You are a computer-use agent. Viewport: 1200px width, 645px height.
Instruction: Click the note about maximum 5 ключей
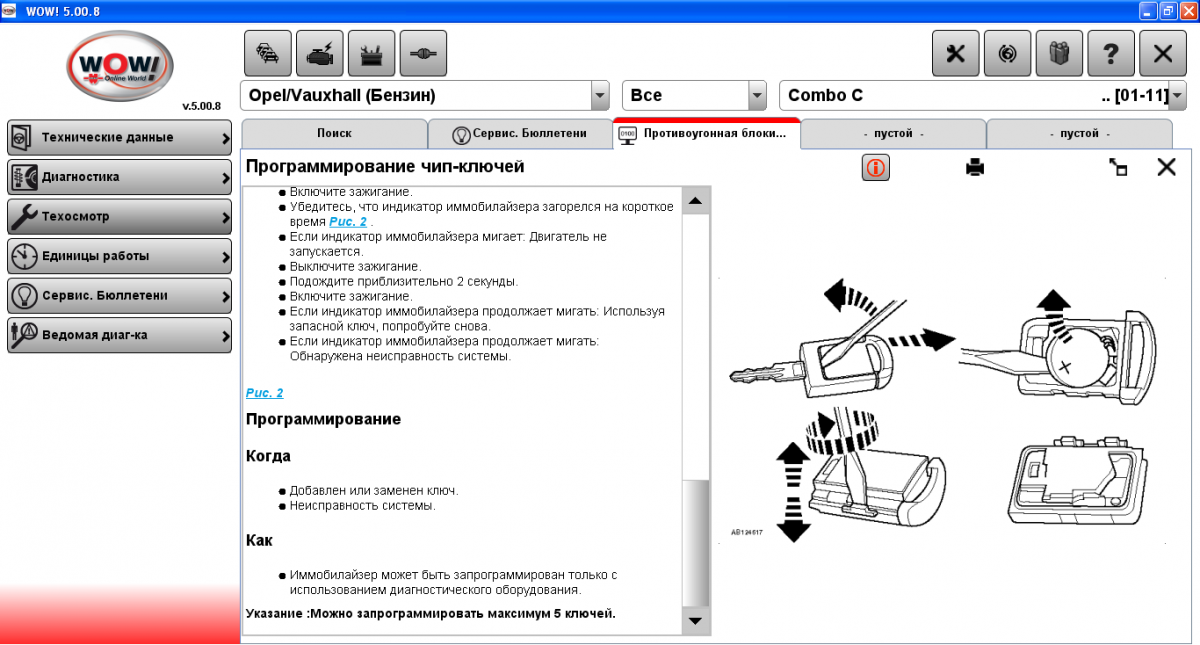[431, 612]
